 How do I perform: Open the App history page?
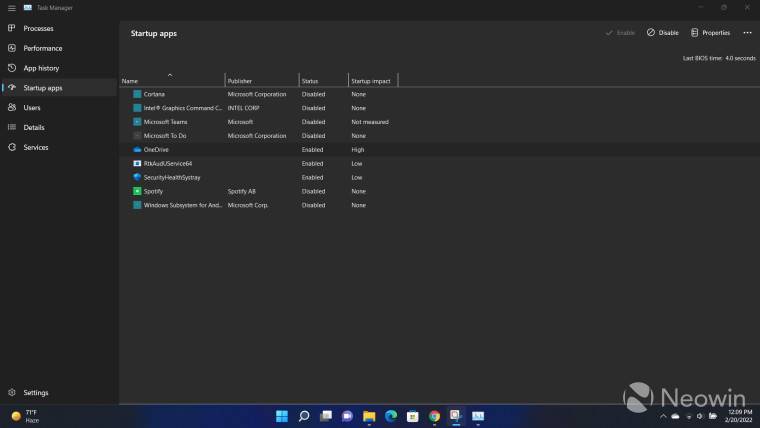(41, 68)
